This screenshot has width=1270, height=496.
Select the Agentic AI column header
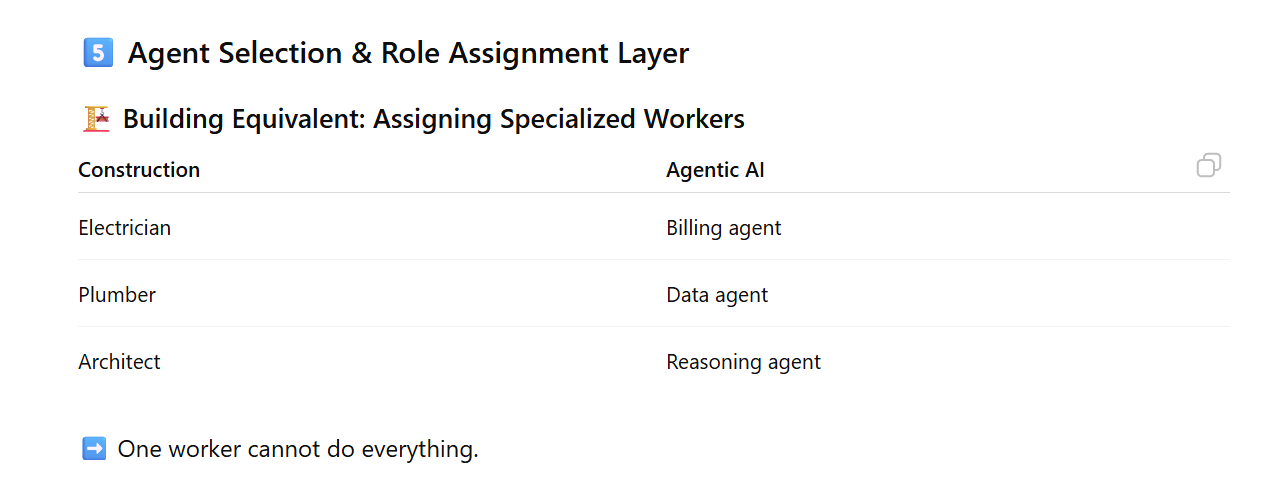715,170
